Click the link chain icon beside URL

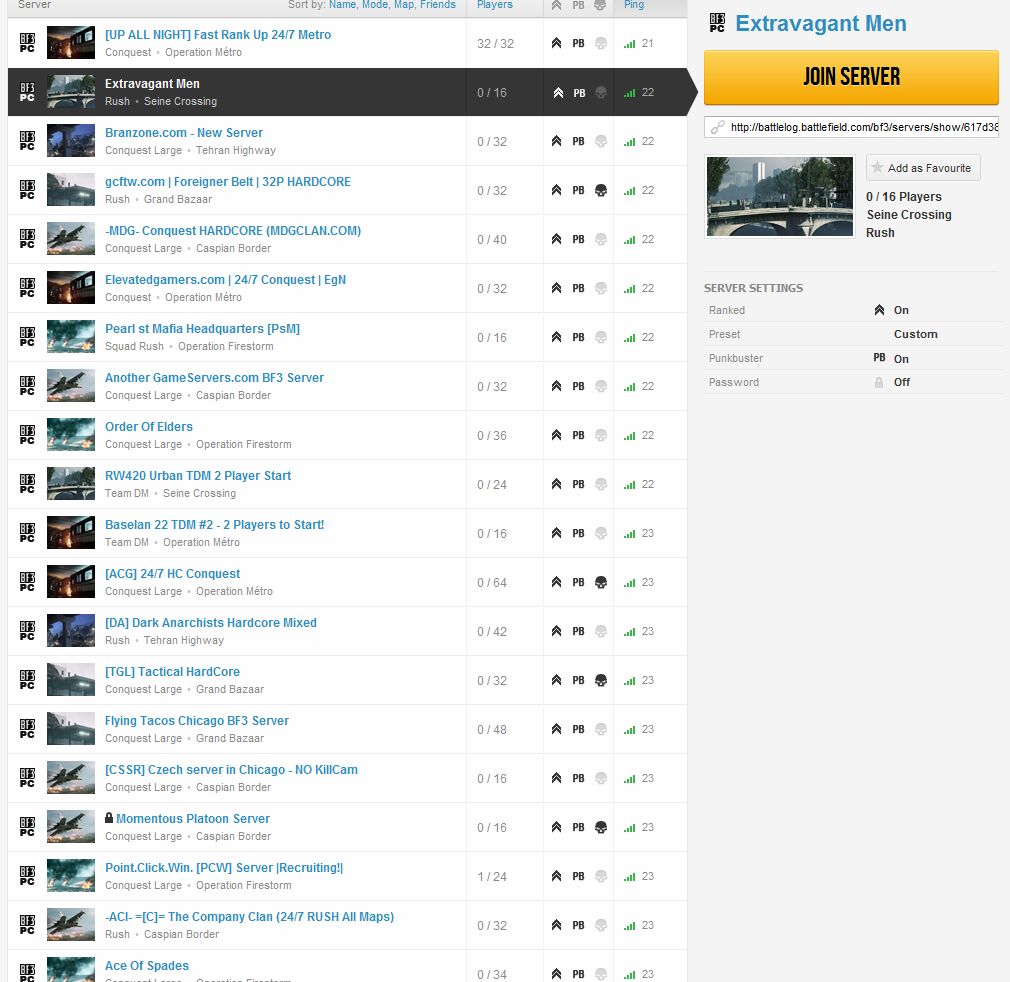(717, 127)
